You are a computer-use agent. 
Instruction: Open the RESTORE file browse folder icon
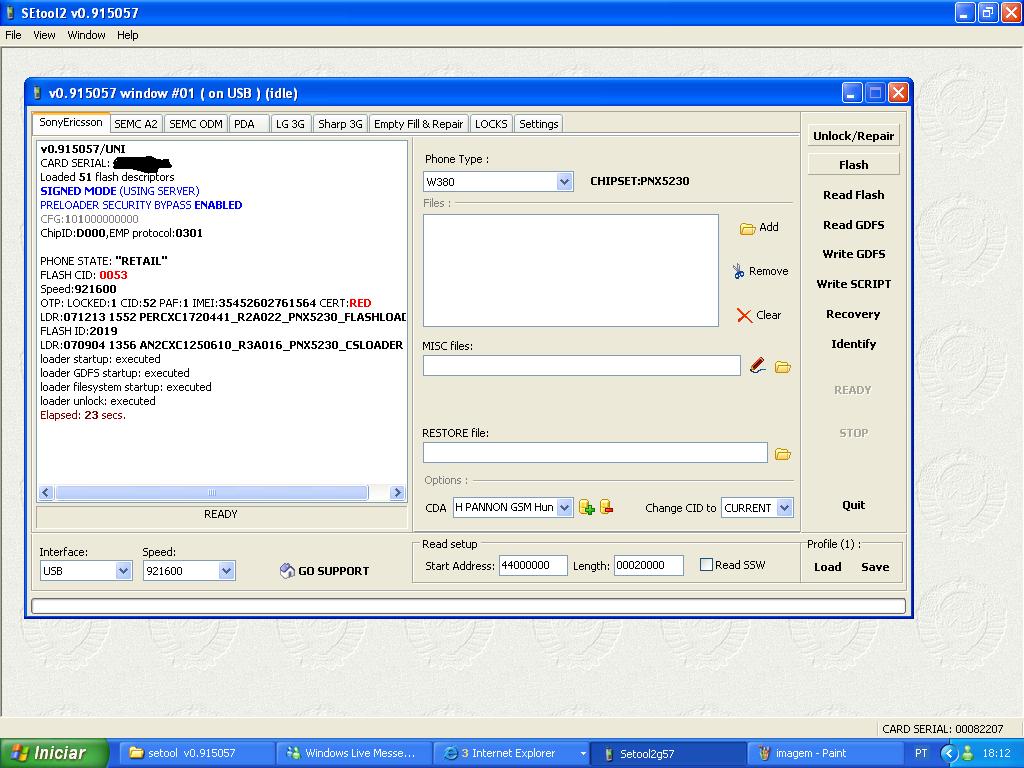pos(782,454)
